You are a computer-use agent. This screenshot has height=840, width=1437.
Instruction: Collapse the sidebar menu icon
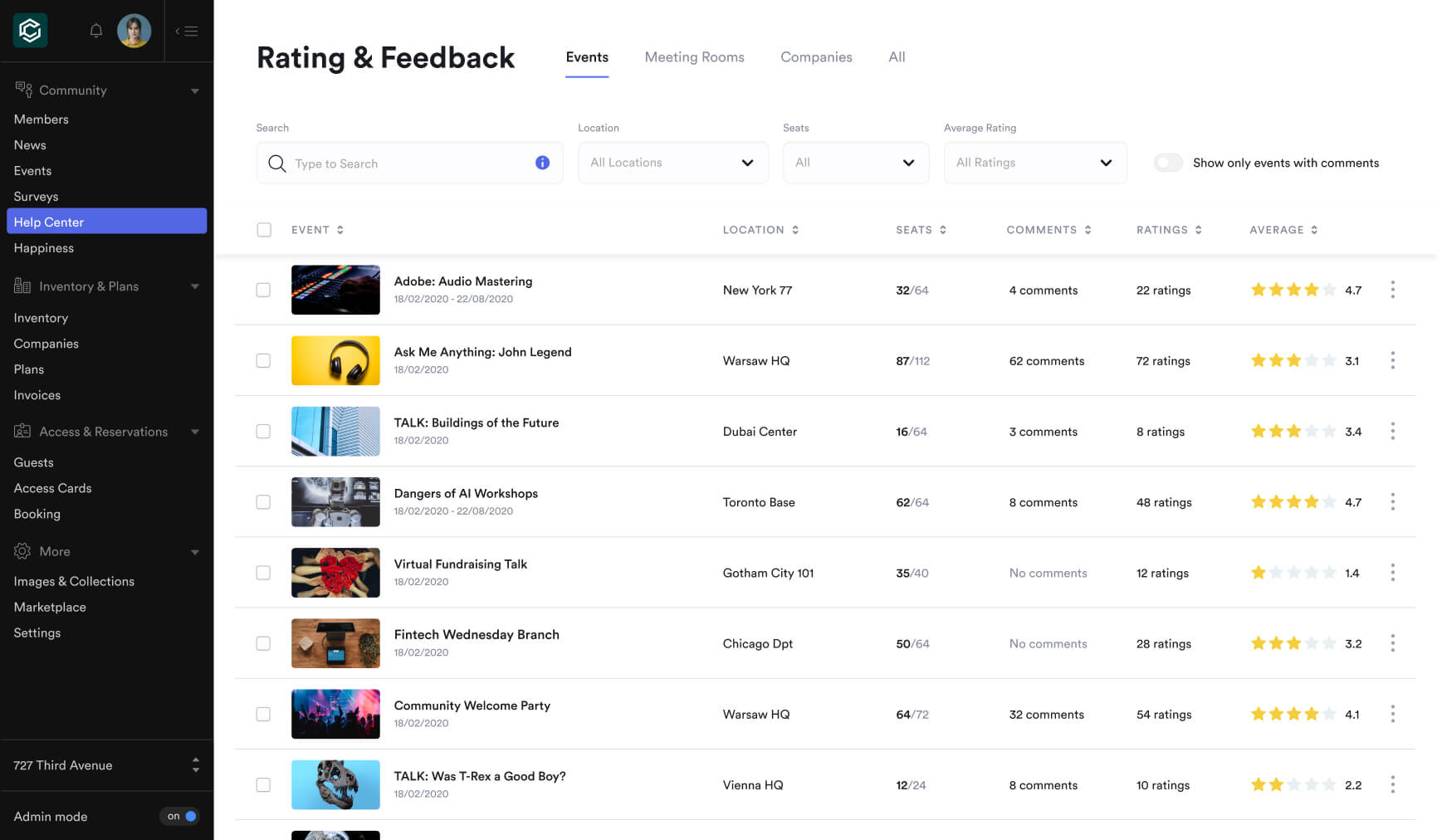(187, 32)
